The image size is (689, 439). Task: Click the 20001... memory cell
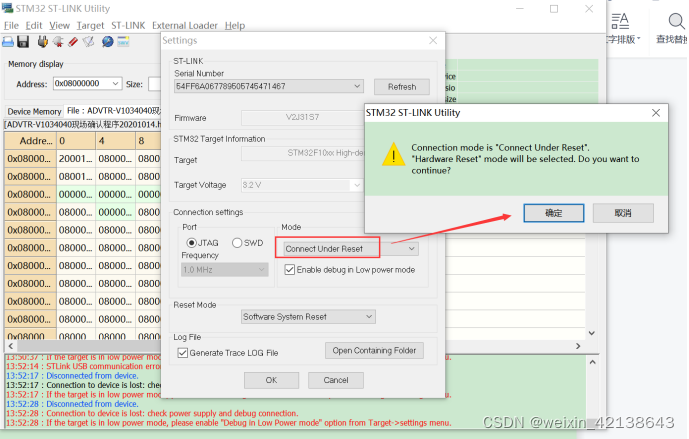(x=76, y=159)
